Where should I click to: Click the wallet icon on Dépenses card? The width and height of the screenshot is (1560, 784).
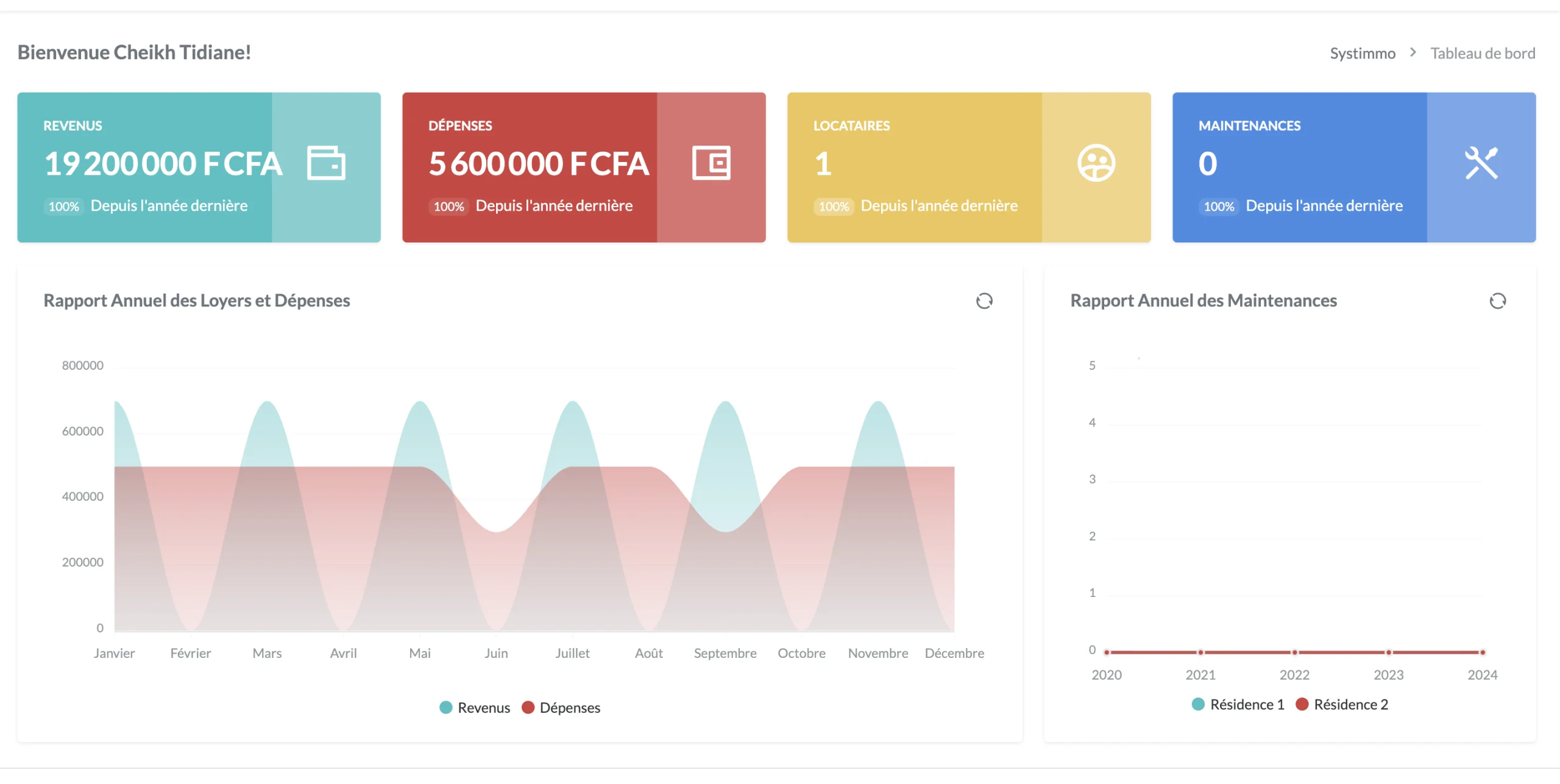click(x=711, y=163)
